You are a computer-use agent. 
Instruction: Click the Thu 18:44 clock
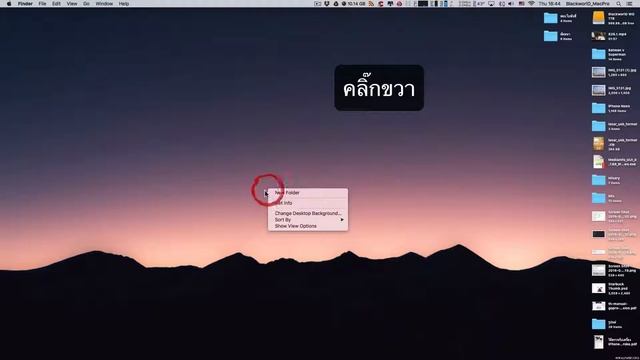pyautogui.click(x=549, y=4)
